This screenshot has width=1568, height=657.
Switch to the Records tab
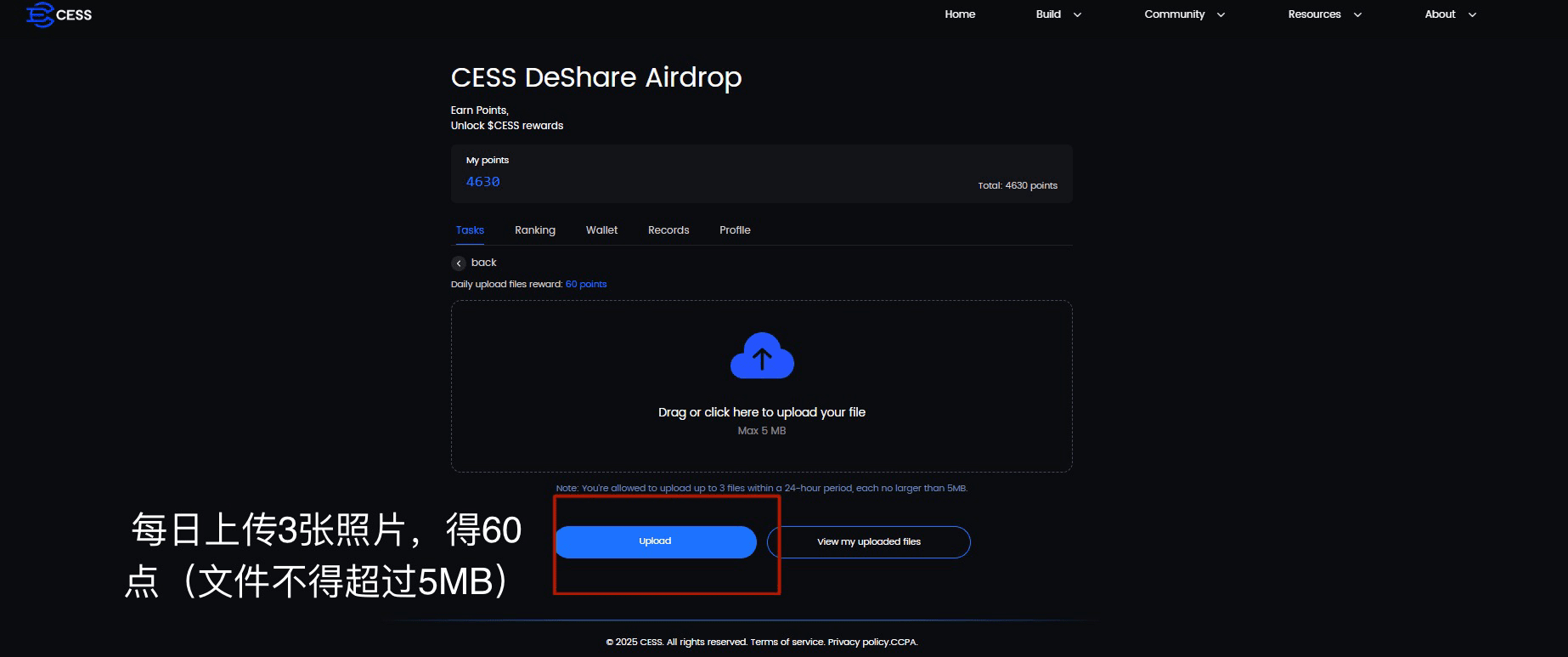click(x=668, y=230)
